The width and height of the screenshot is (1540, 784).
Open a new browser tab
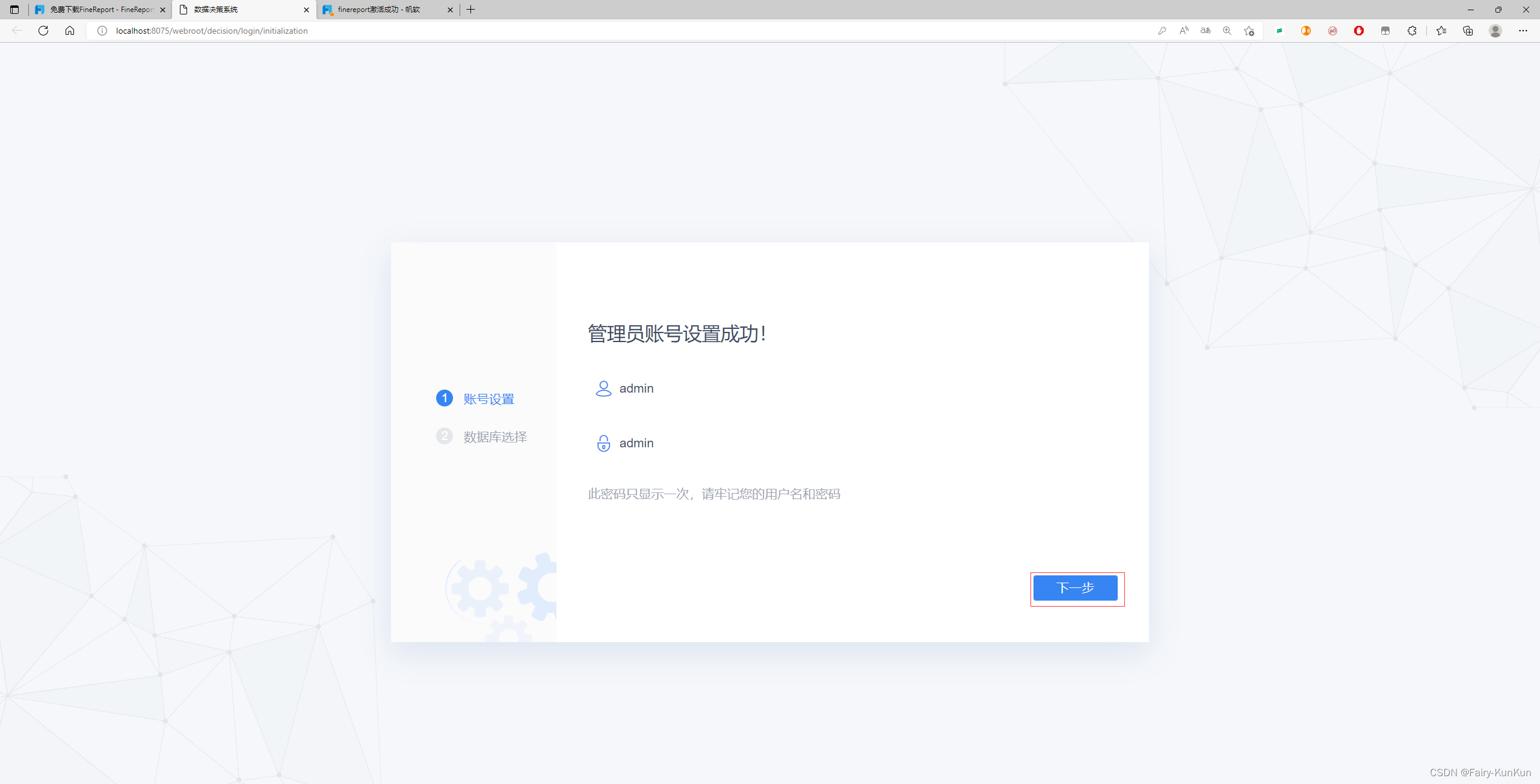pyautogui.click(x=471, y=10)
